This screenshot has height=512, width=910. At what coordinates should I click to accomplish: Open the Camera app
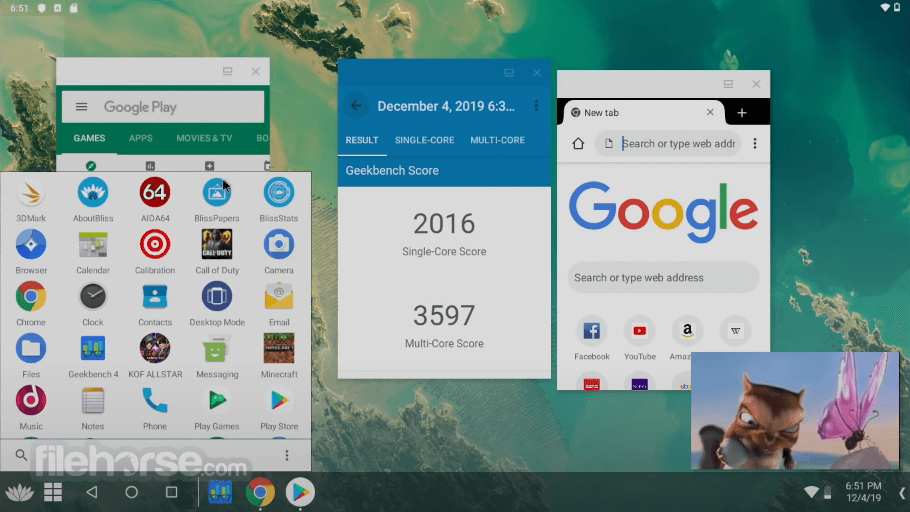(279, 244)
